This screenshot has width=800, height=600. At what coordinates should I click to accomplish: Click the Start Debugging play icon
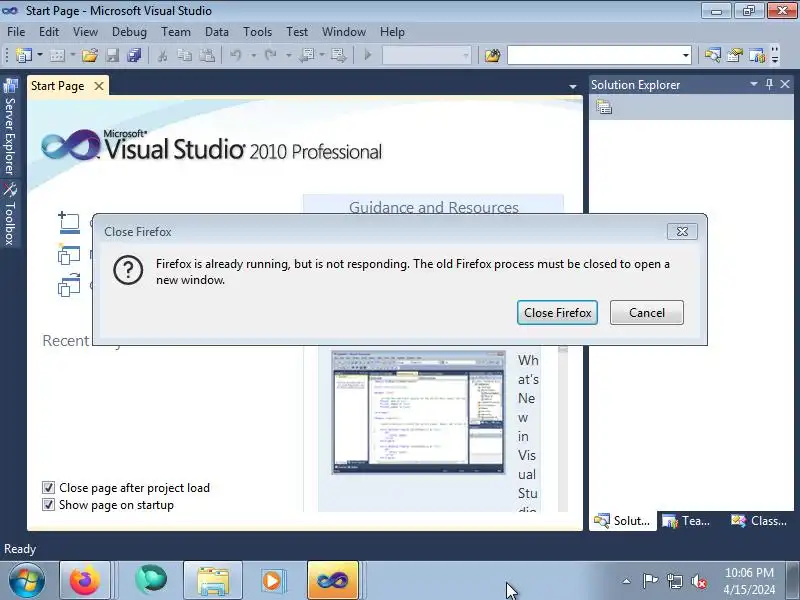(x=368, y=55)
